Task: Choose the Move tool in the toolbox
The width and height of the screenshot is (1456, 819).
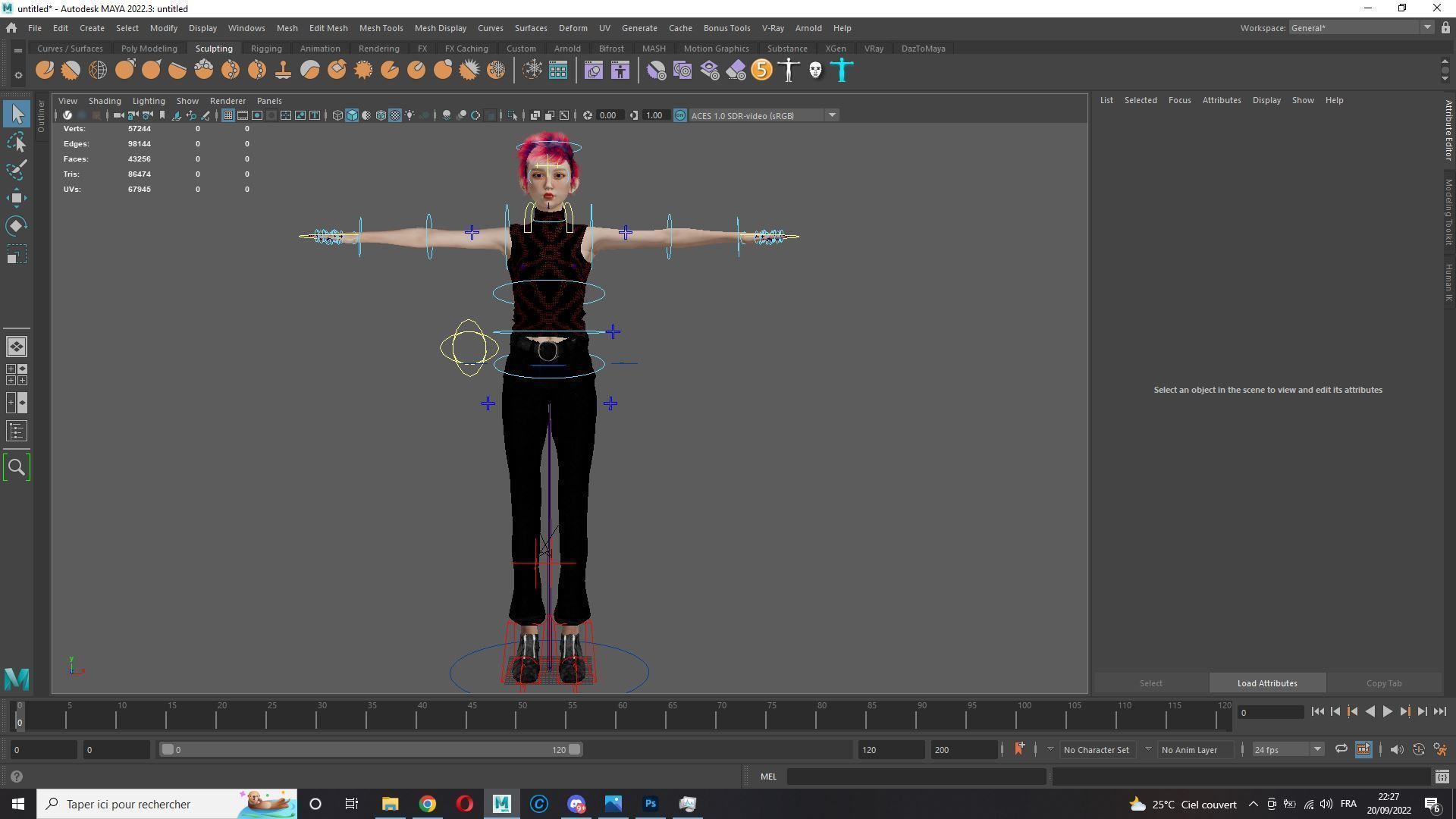Action: 17,198
